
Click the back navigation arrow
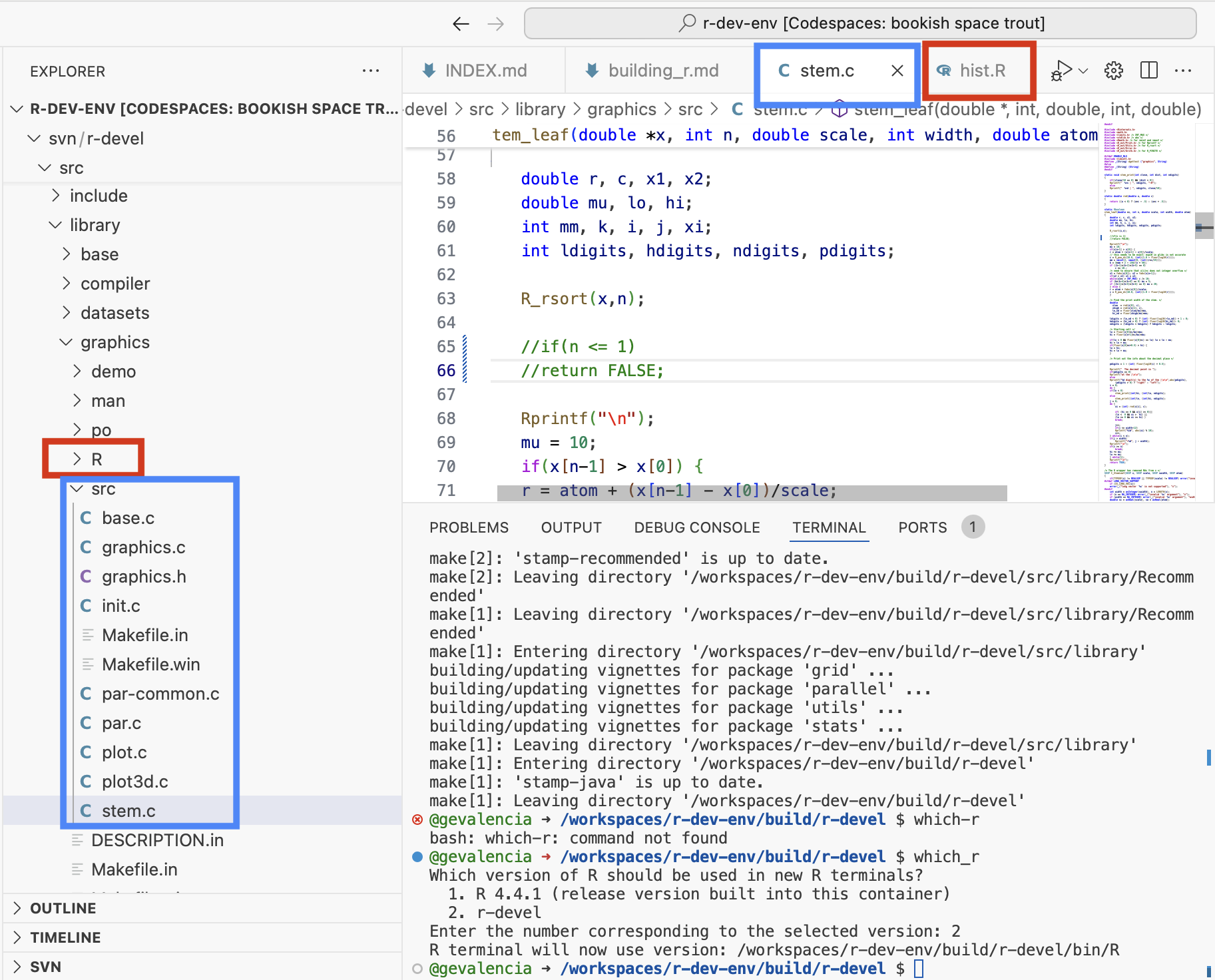click(x=461, y=24)
